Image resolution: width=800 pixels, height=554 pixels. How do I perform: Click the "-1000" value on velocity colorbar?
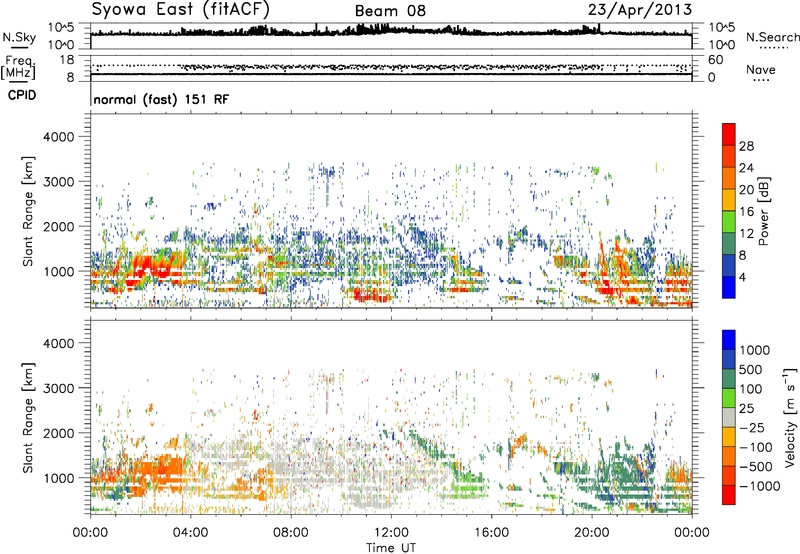coord(759,486)
